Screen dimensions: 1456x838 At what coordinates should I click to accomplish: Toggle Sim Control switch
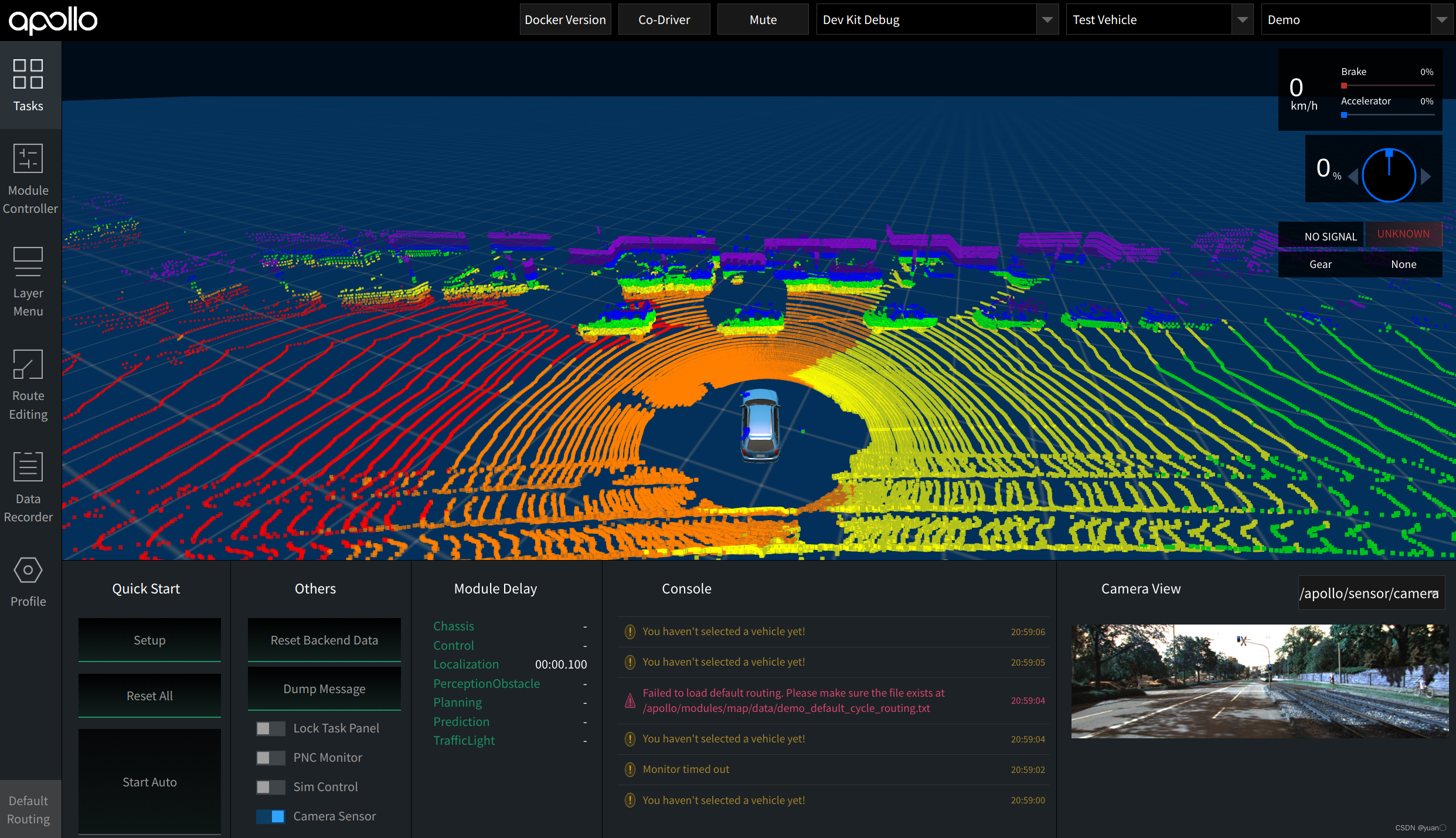click(x=270, y=787)
